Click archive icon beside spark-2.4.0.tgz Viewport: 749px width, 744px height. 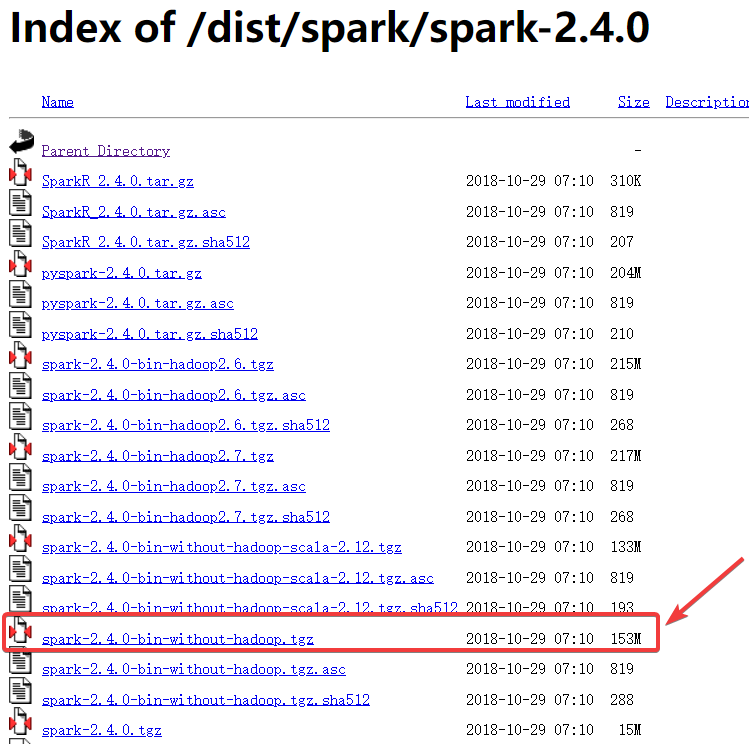tap(20, 722)
